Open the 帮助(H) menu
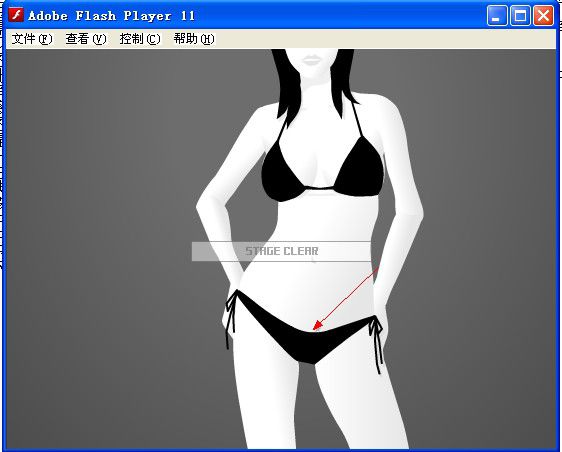This screenshot has height=452, width=562. point(194,39)
